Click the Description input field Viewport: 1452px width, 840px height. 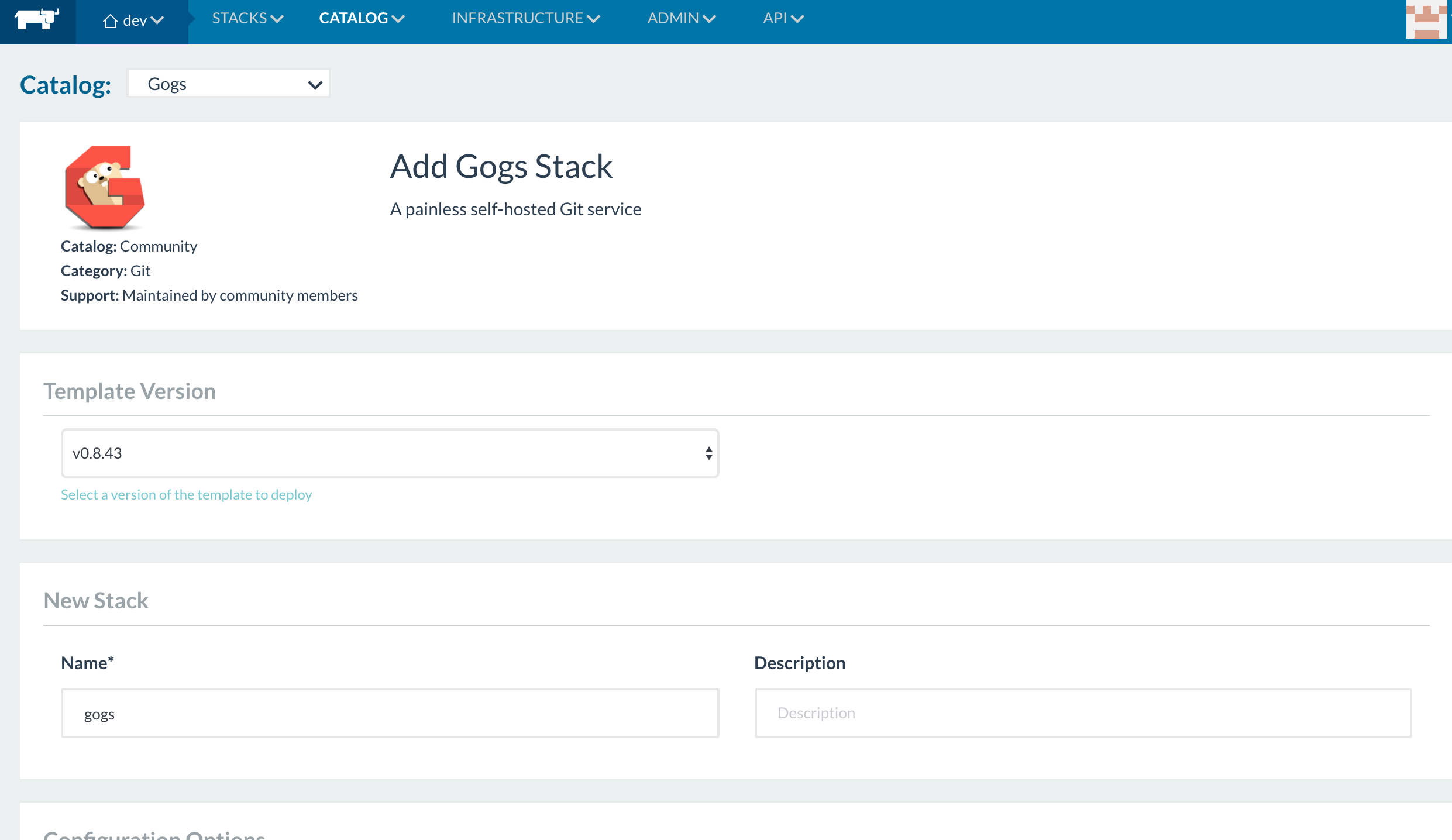click(x=1083, y=713)
